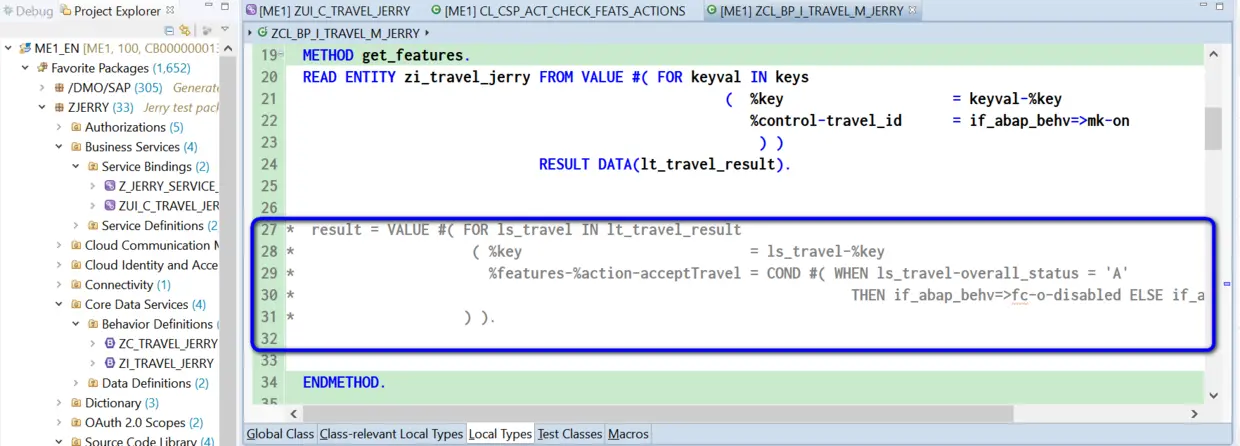Click Data Definitions folder icon
The width and height of the screenshot is (1240, 446).
pos(92,383)
